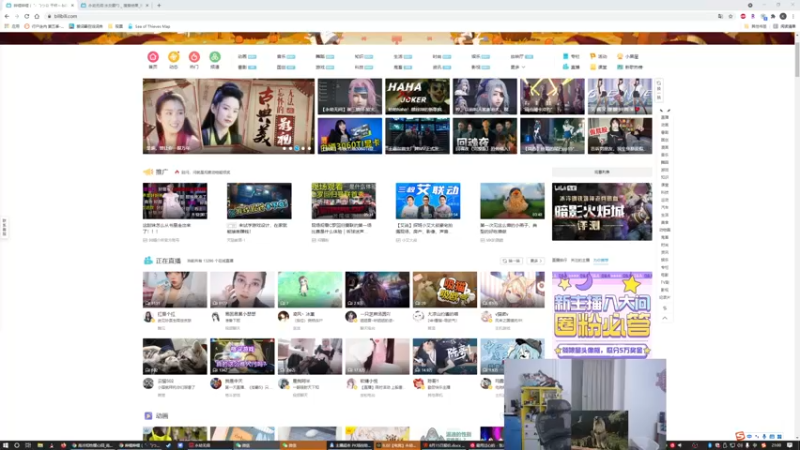Select the active blue carousel dot

click(x=296, y=148)
